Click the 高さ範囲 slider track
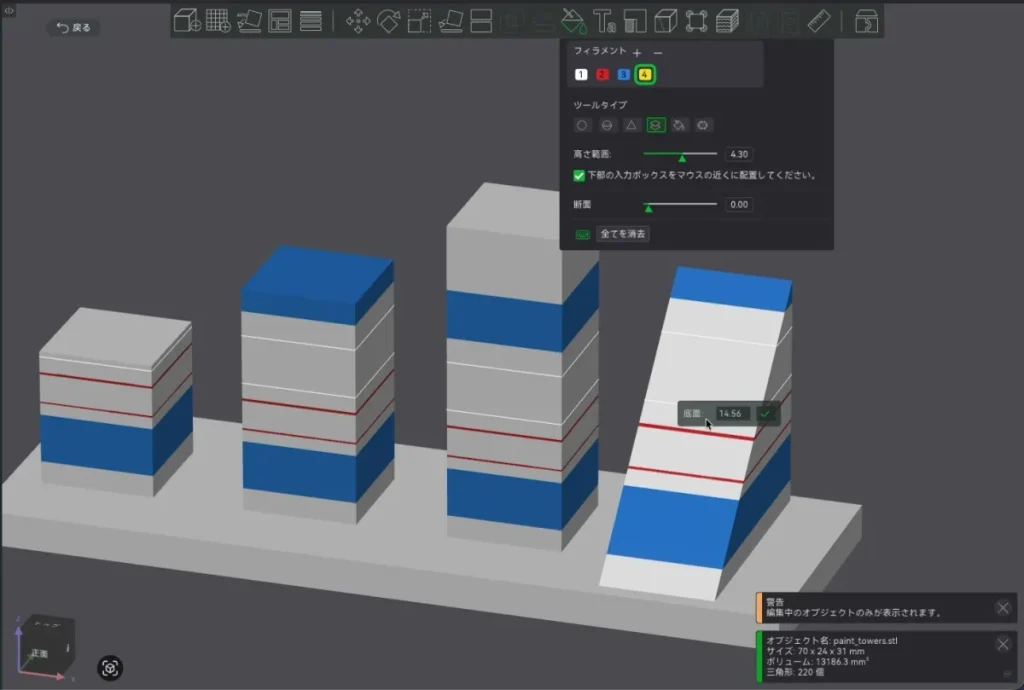 point(680,154)
